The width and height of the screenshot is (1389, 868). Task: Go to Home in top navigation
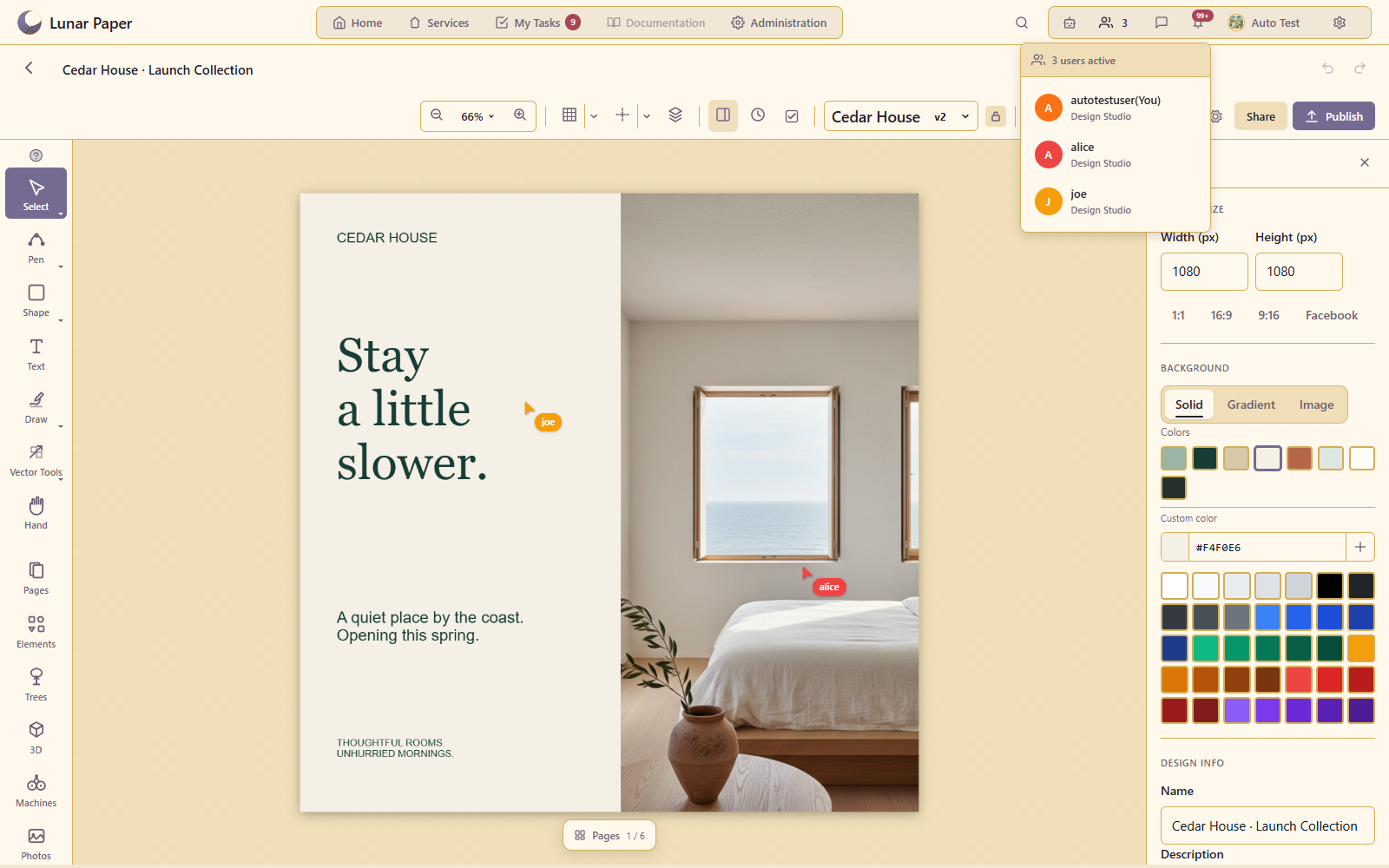[x=358, y=23]
